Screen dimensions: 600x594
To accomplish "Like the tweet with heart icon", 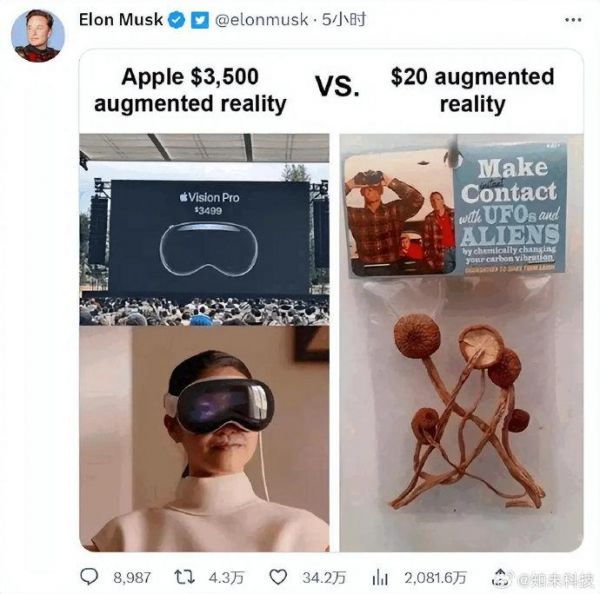I will pos(278,577).
